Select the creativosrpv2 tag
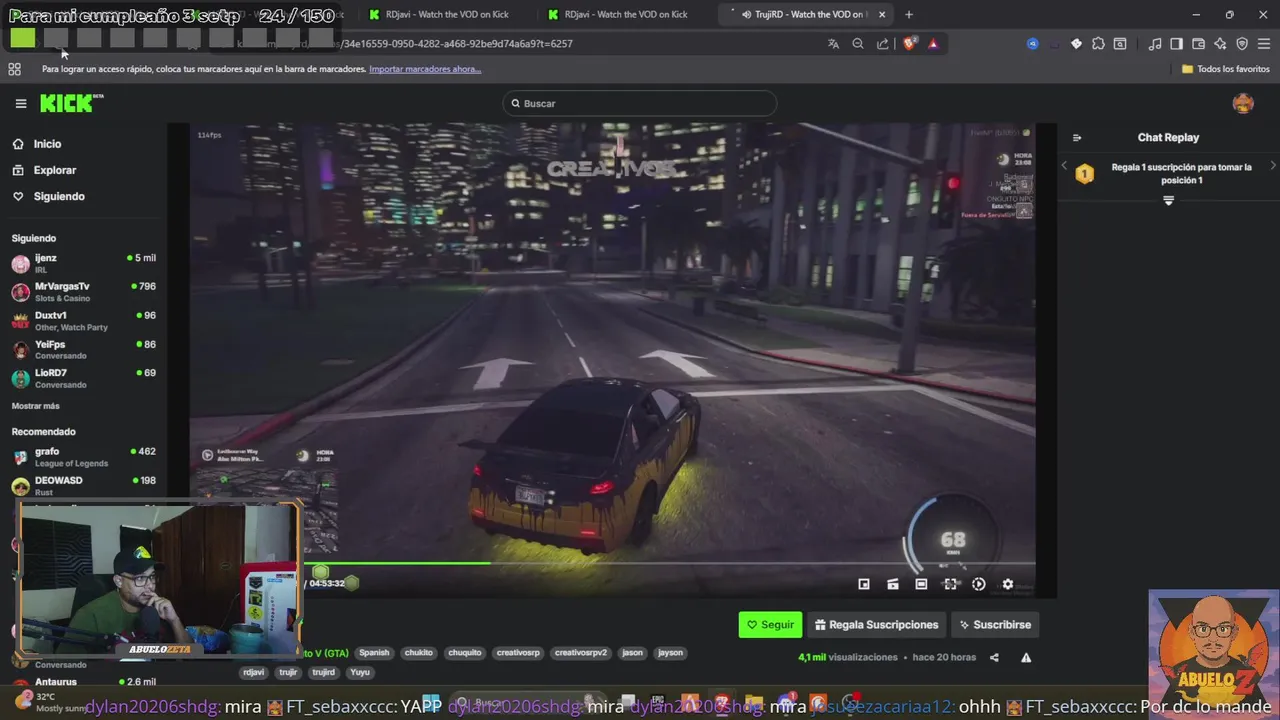This screenshot has width=1280, height=720. coord(581,653)
